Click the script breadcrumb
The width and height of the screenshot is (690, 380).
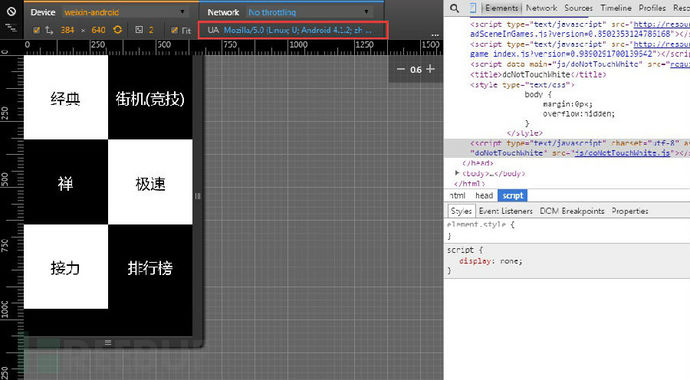coord(513,195)
